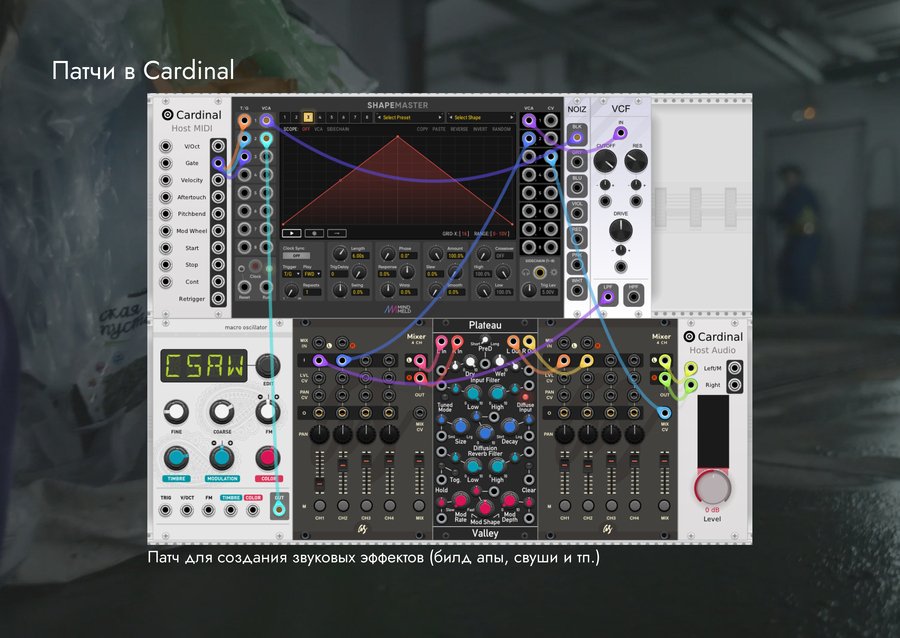The width and height of the screenshot is (900, 638).
Task: Open the ShapeMaster Trigger T/G dropdown
Action: pyautogui.click(x=292, y=274)
